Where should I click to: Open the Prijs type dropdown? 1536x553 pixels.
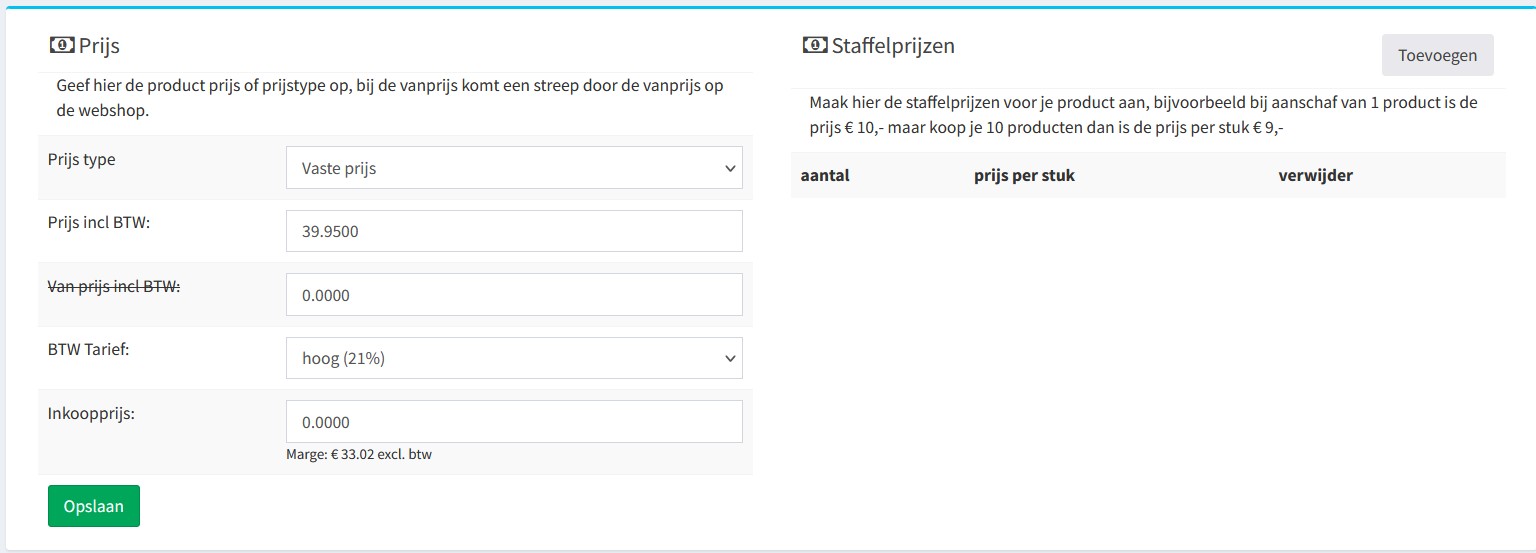[x=514, y=168]
